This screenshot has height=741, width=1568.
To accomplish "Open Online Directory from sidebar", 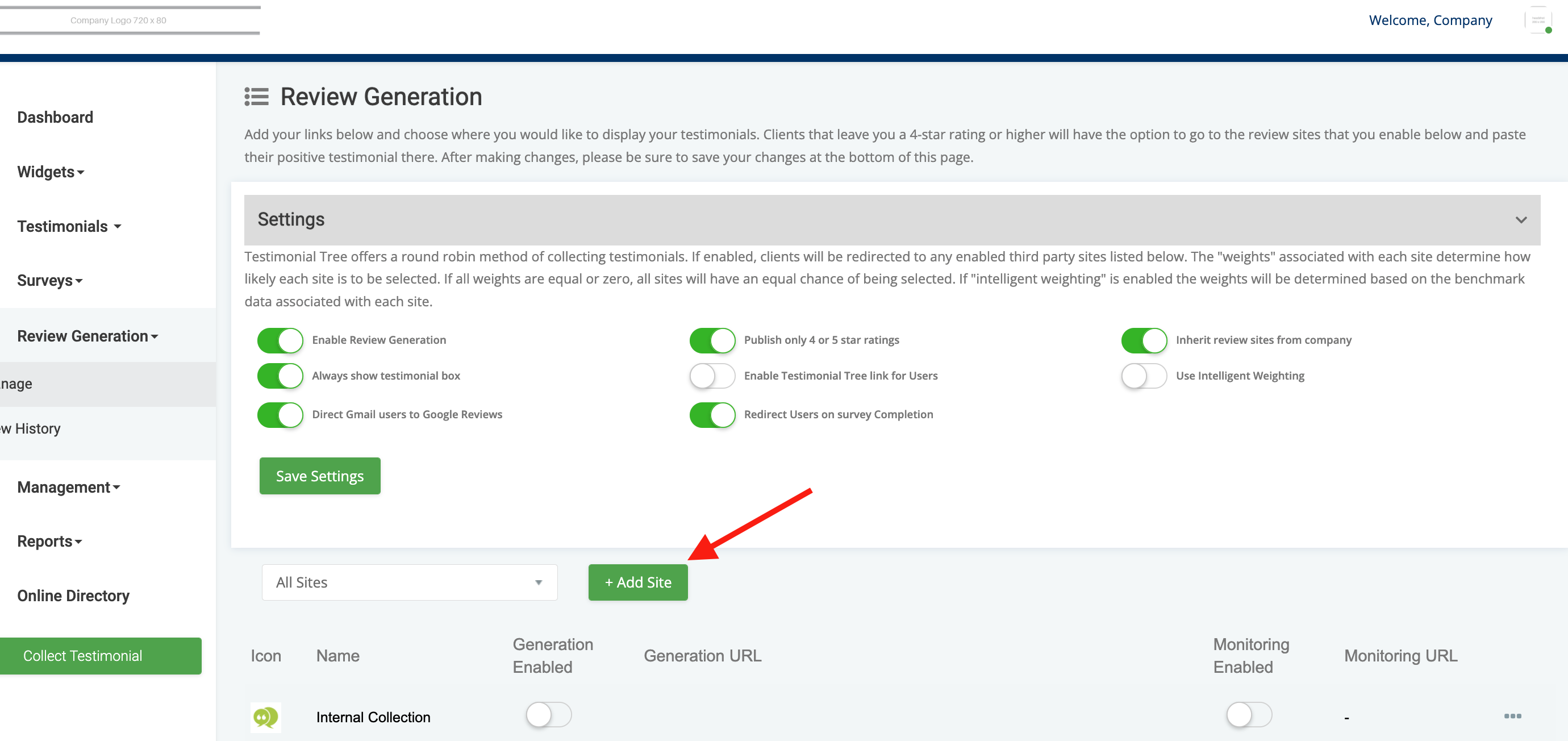I will (x=73, y=596).
